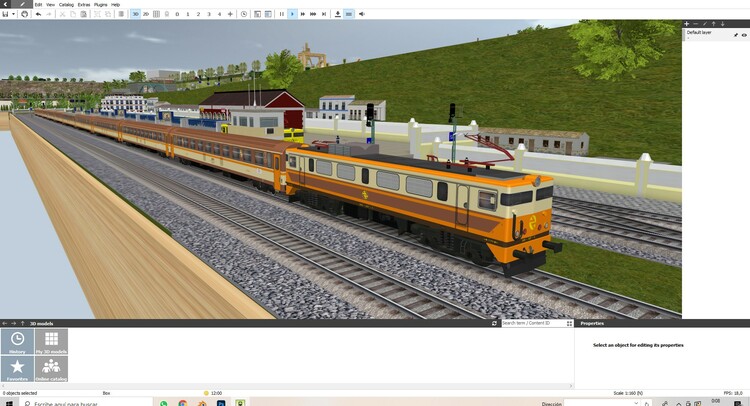
Task: Add a new layer with plus icon
Action: point(686,23)
